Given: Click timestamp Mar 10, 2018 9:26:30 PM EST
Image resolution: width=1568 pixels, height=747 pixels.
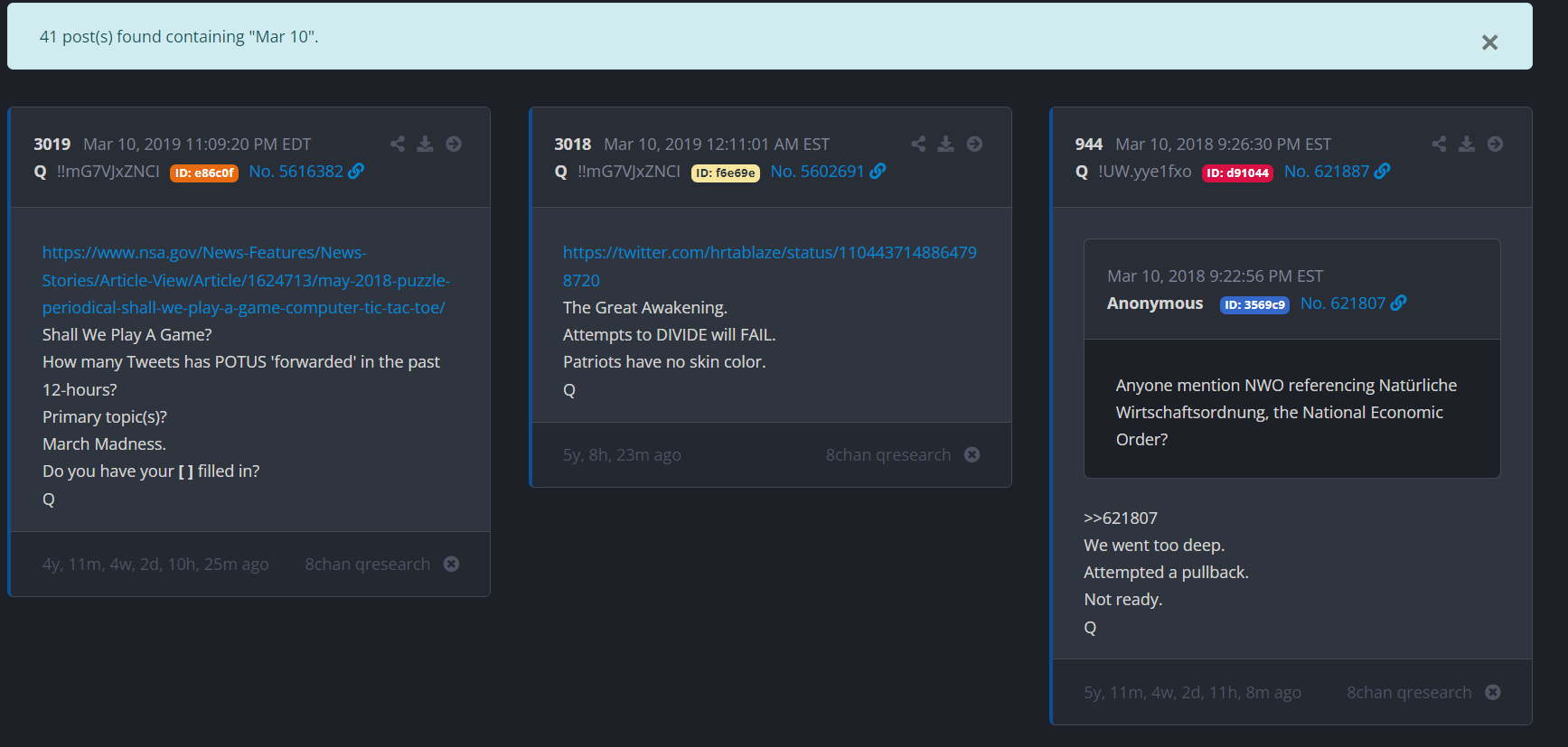Looking at the screenshot, I should point(1224,145).
